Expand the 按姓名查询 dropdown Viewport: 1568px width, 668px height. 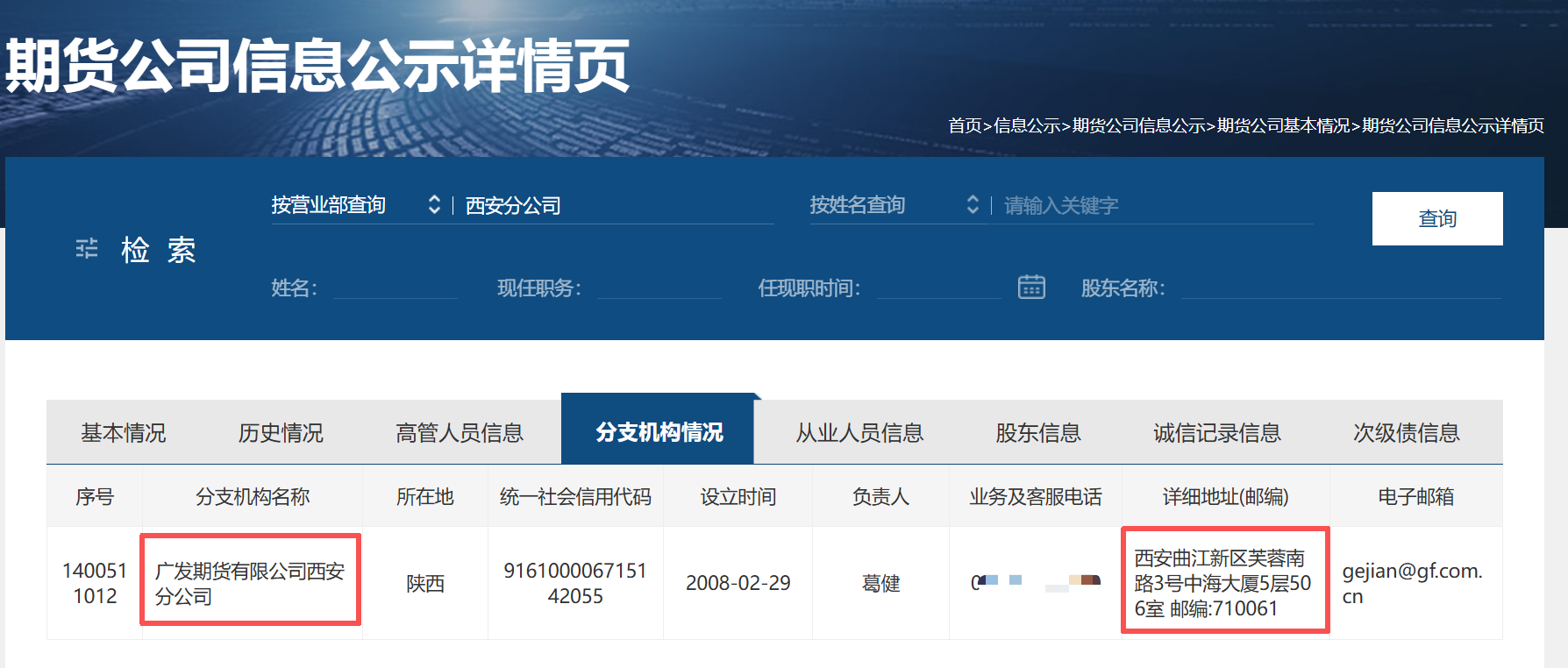click(894, 205)
